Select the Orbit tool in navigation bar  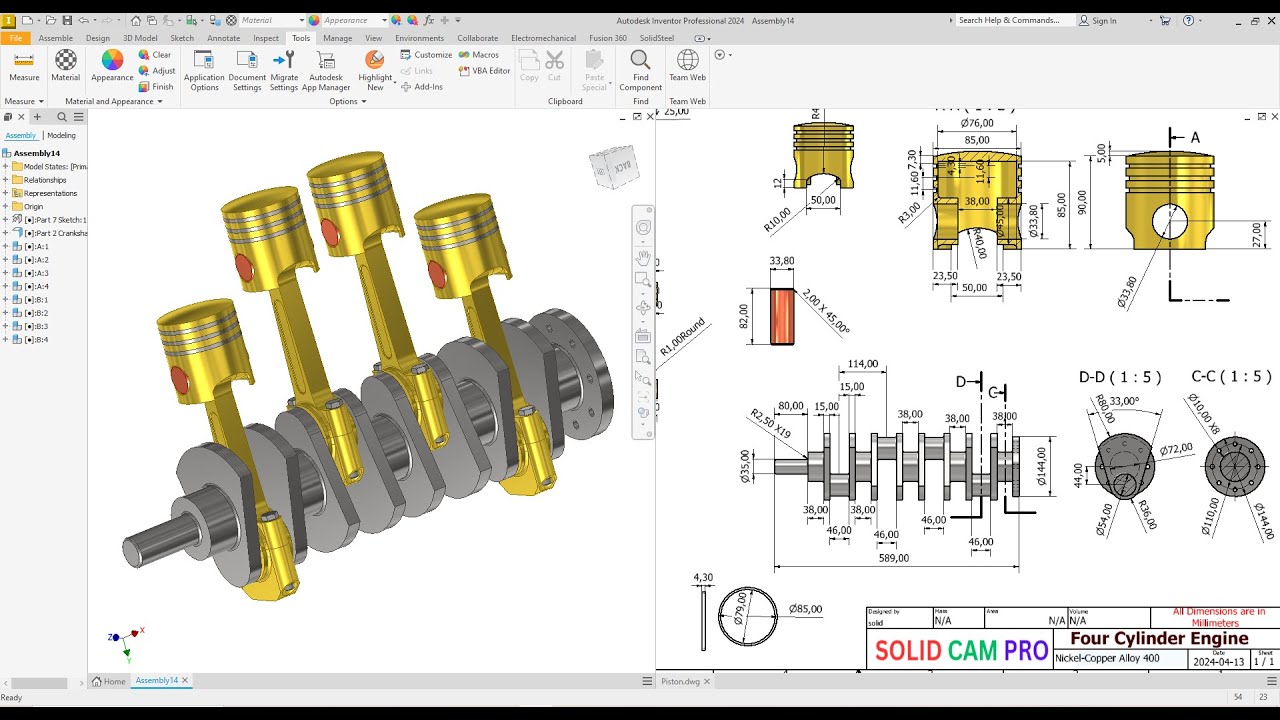point(643,308)
